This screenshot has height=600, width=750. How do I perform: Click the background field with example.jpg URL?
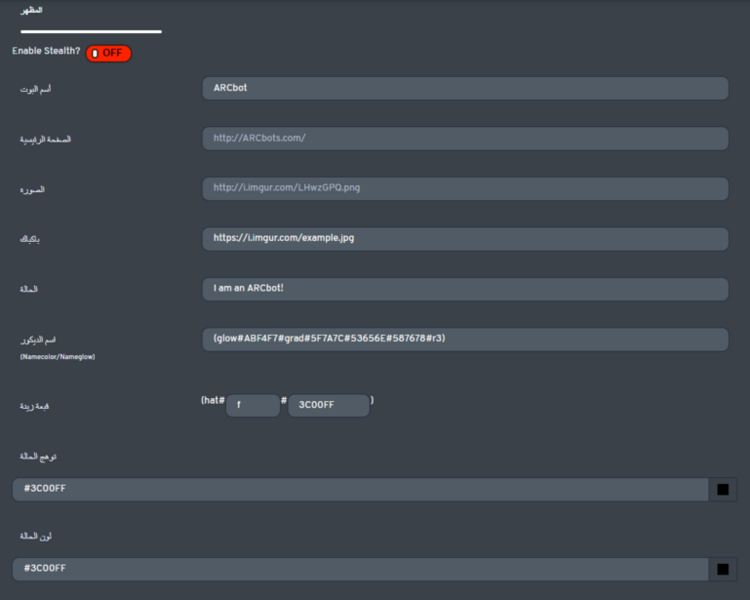coord(465,239)
